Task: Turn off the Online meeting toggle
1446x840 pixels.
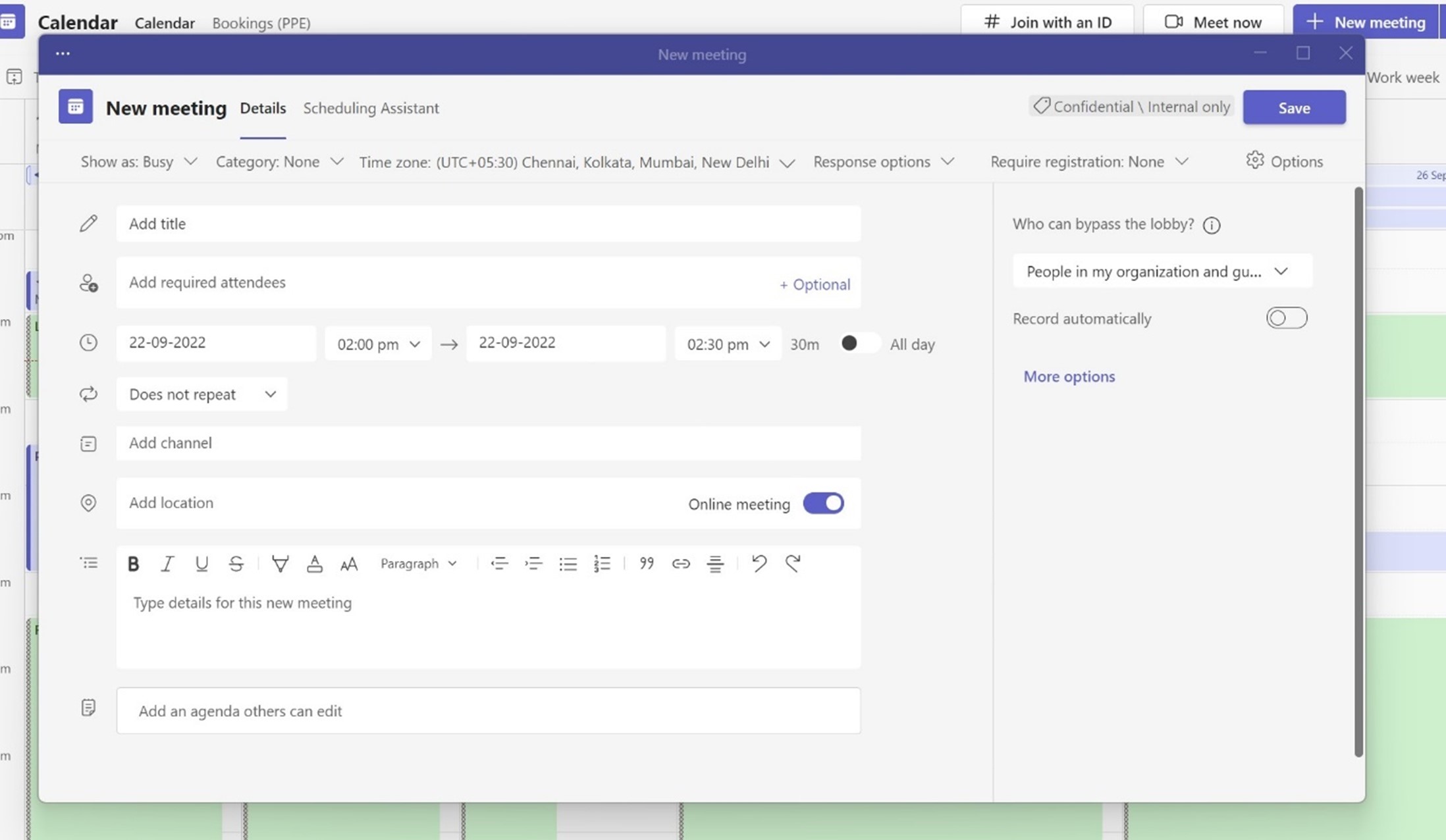Action: (823, 504)
